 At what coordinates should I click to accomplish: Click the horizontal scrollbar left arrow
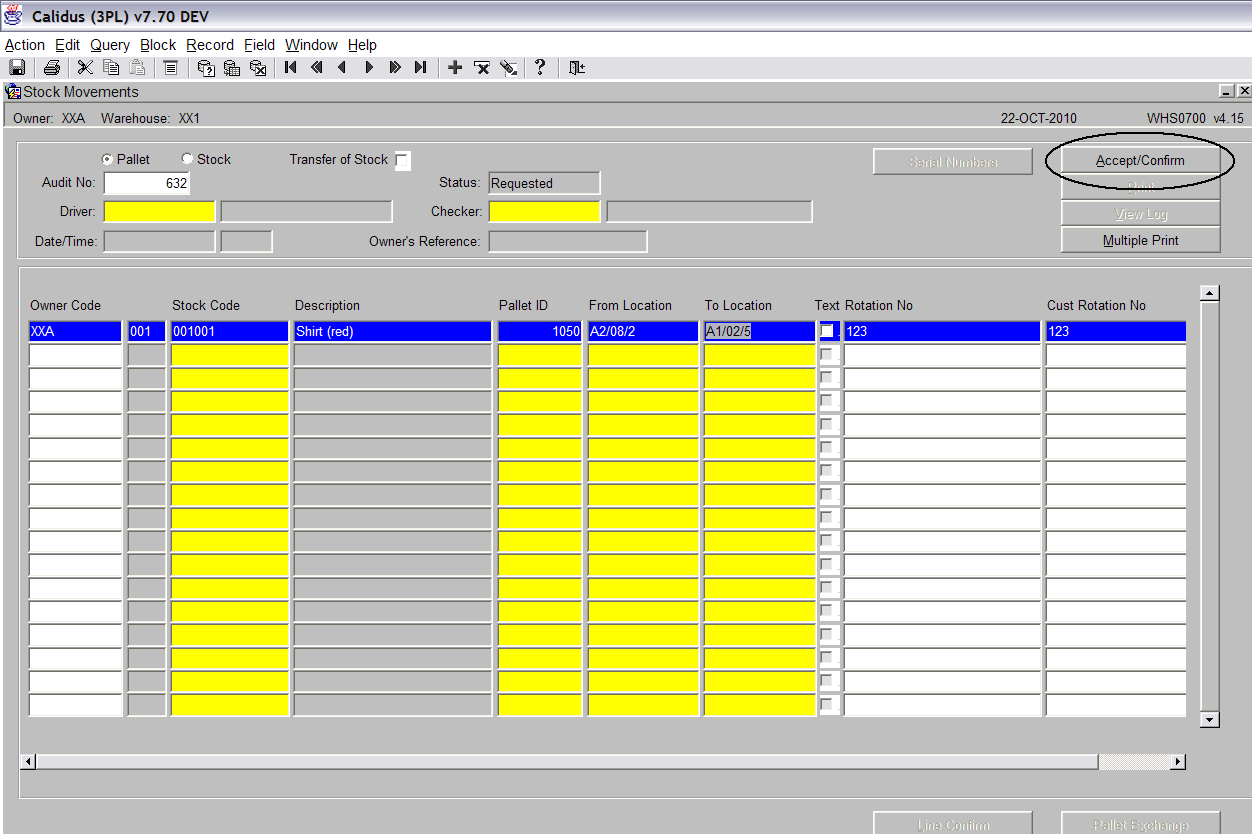(28, 762)
